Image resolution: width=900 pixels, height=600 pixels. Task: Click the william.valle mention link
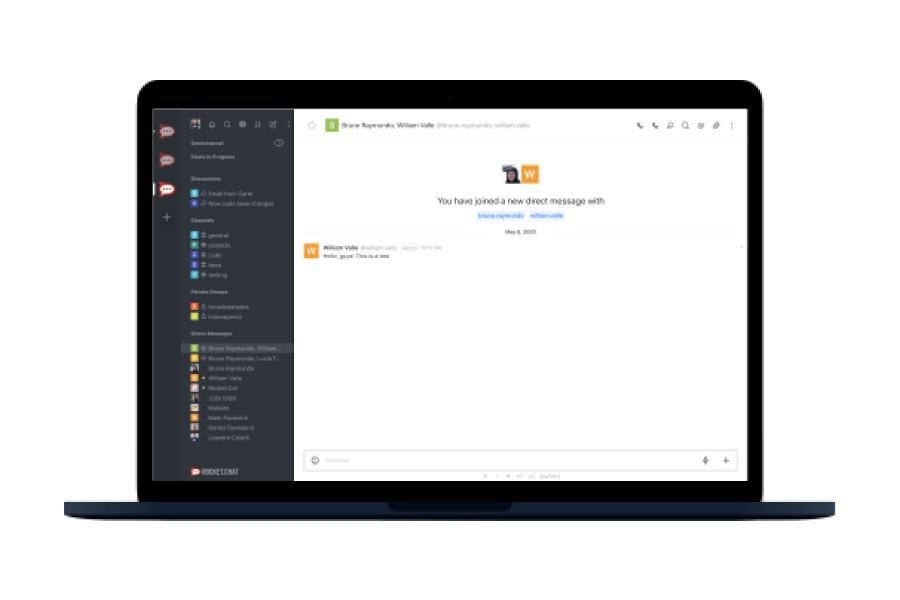pos(546,215)
